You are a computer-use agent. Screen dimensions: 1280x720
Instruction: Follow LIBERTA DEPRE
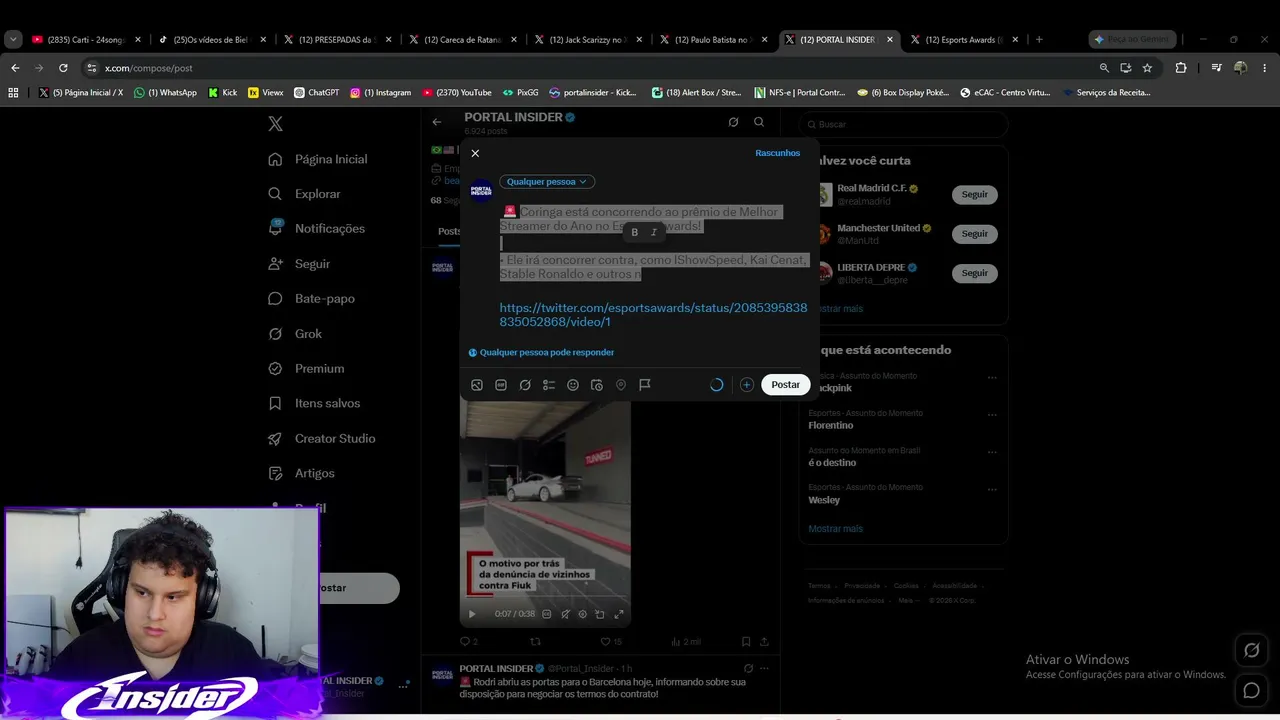(974, 273)
